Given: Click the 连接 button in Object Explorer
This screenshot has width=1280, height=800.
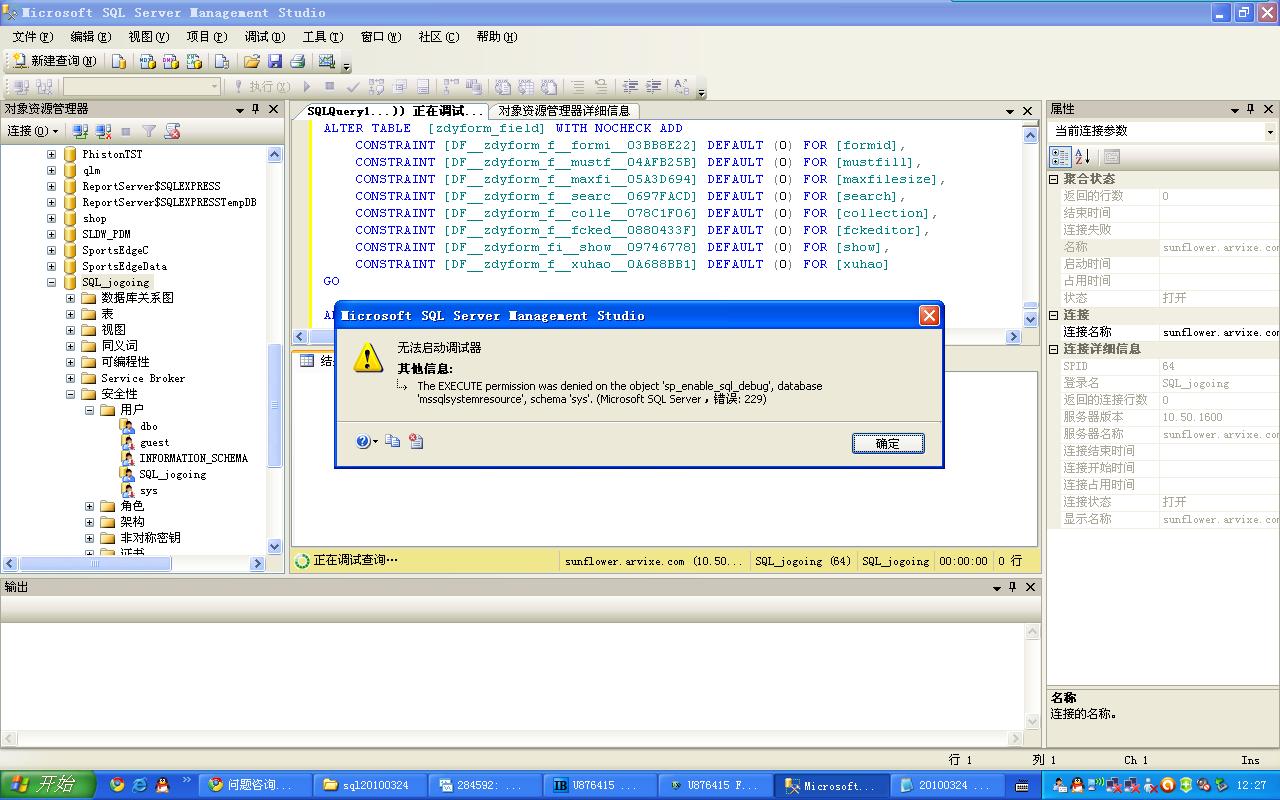Looking at the screenshot, I should point(33,131).
